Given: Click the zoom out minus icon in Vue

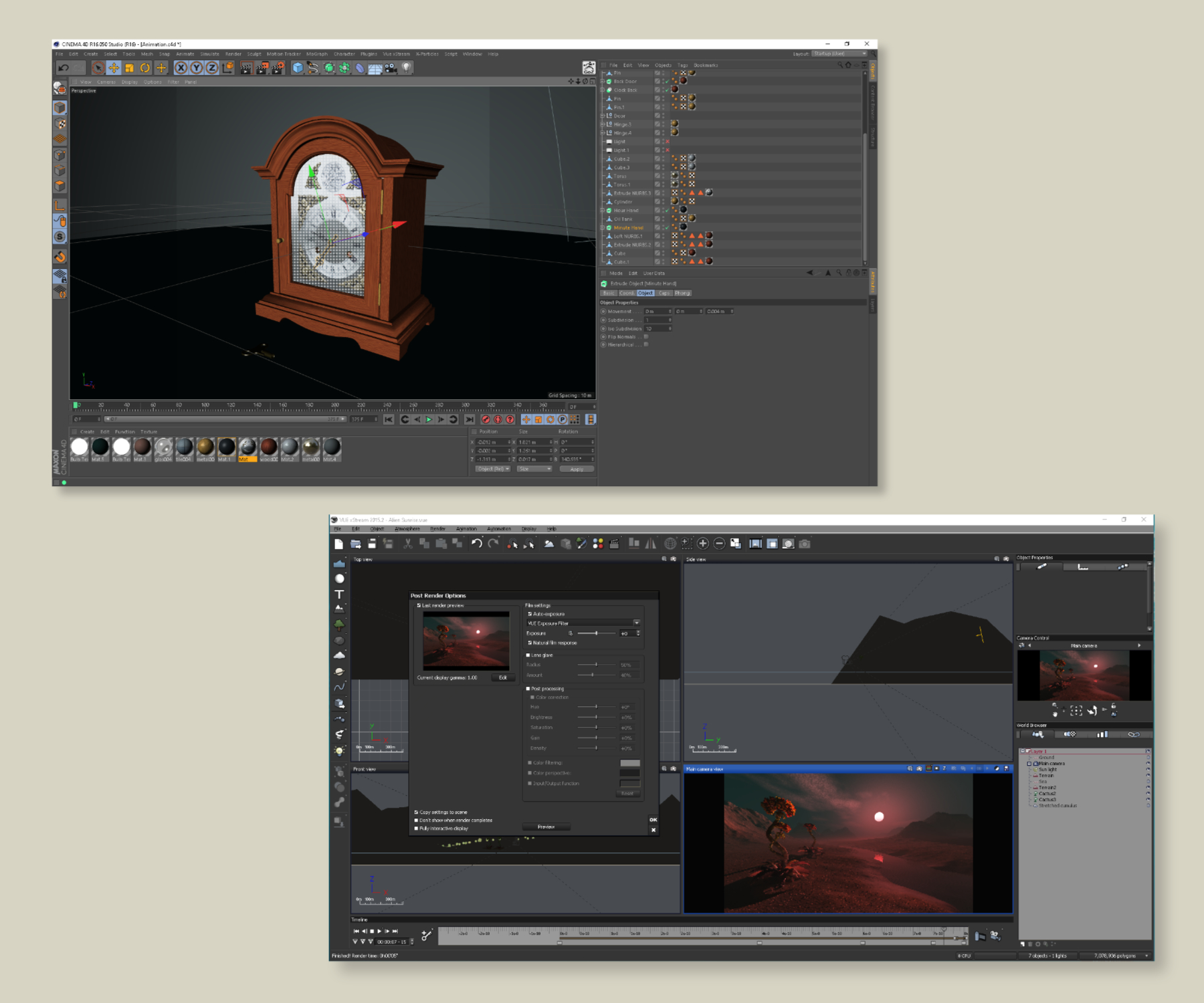Looking at the screenshot, I should 720,544.
